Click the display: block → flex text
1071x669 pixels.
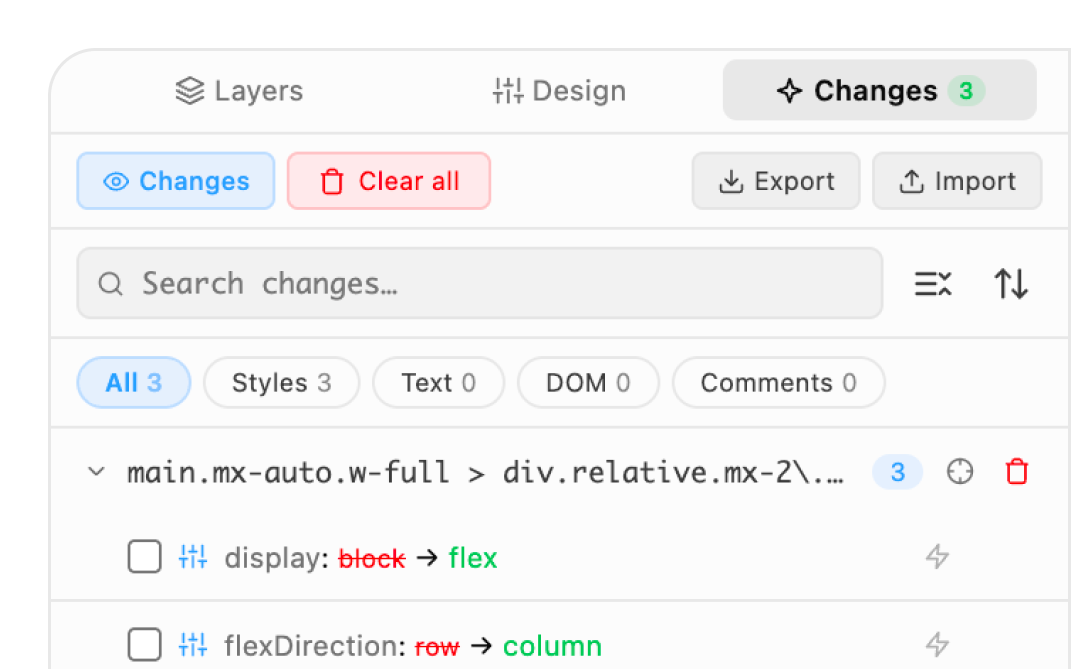click(361, 558)
